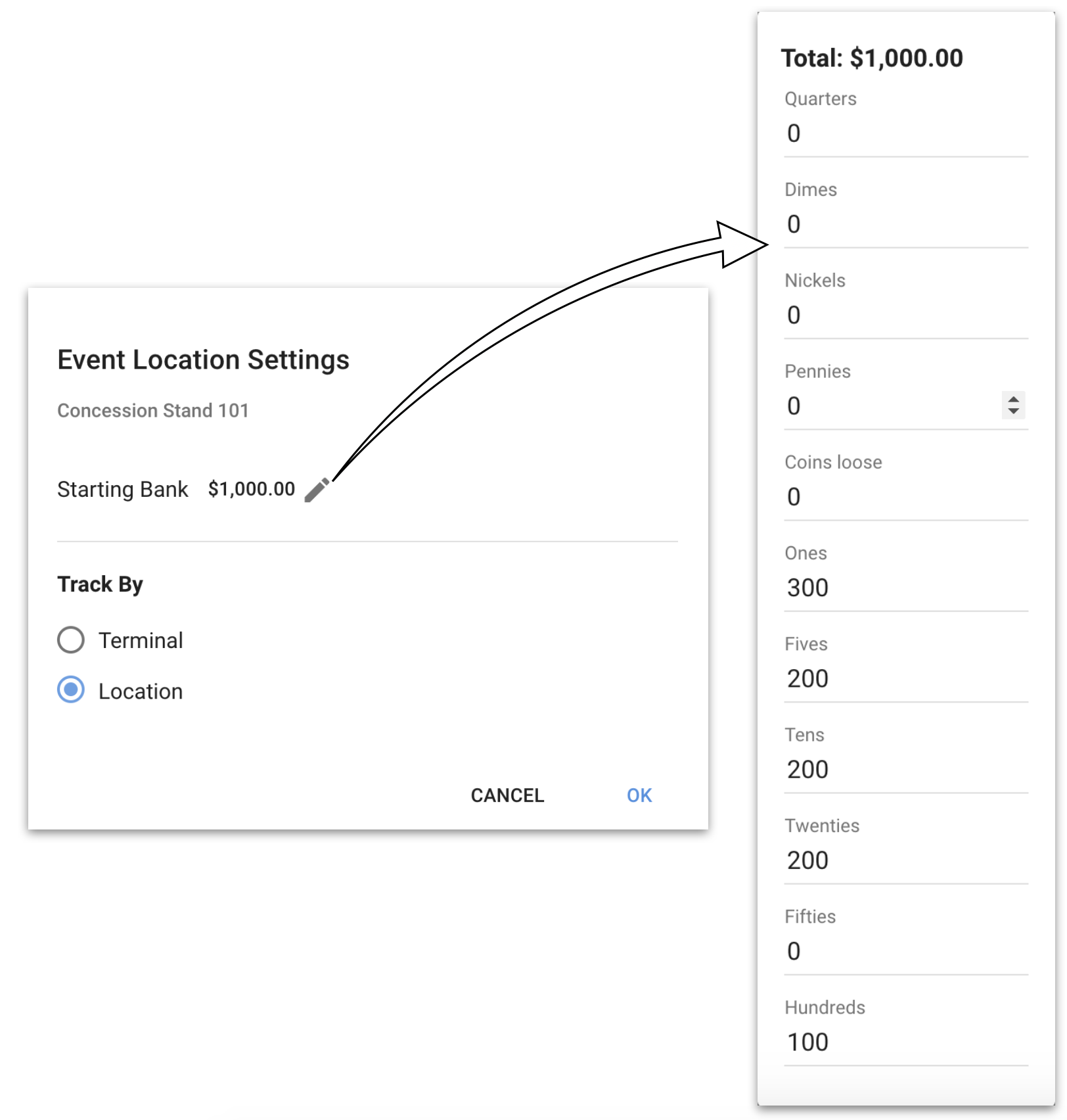Focus the Ones field showing 300

pos(906,588)
